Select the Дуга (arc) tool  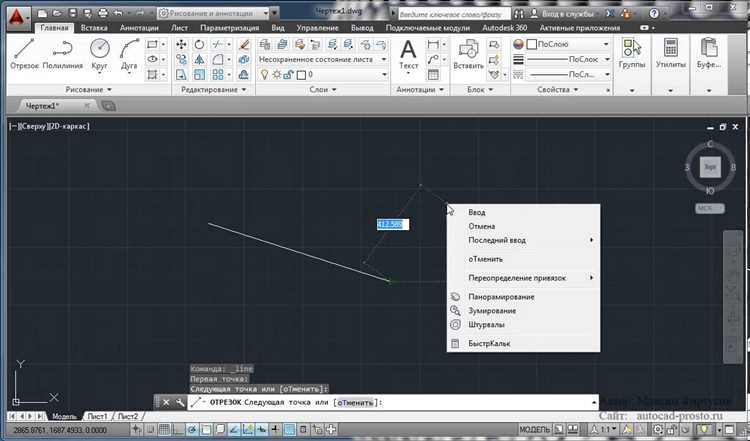[129, 55]
